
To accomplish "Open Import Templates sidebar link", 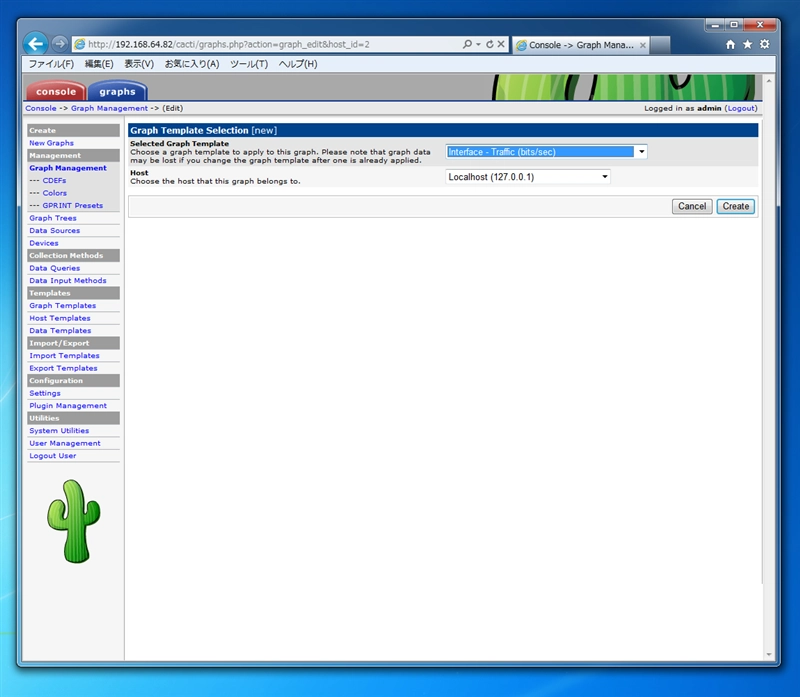I will click(64, 355).
